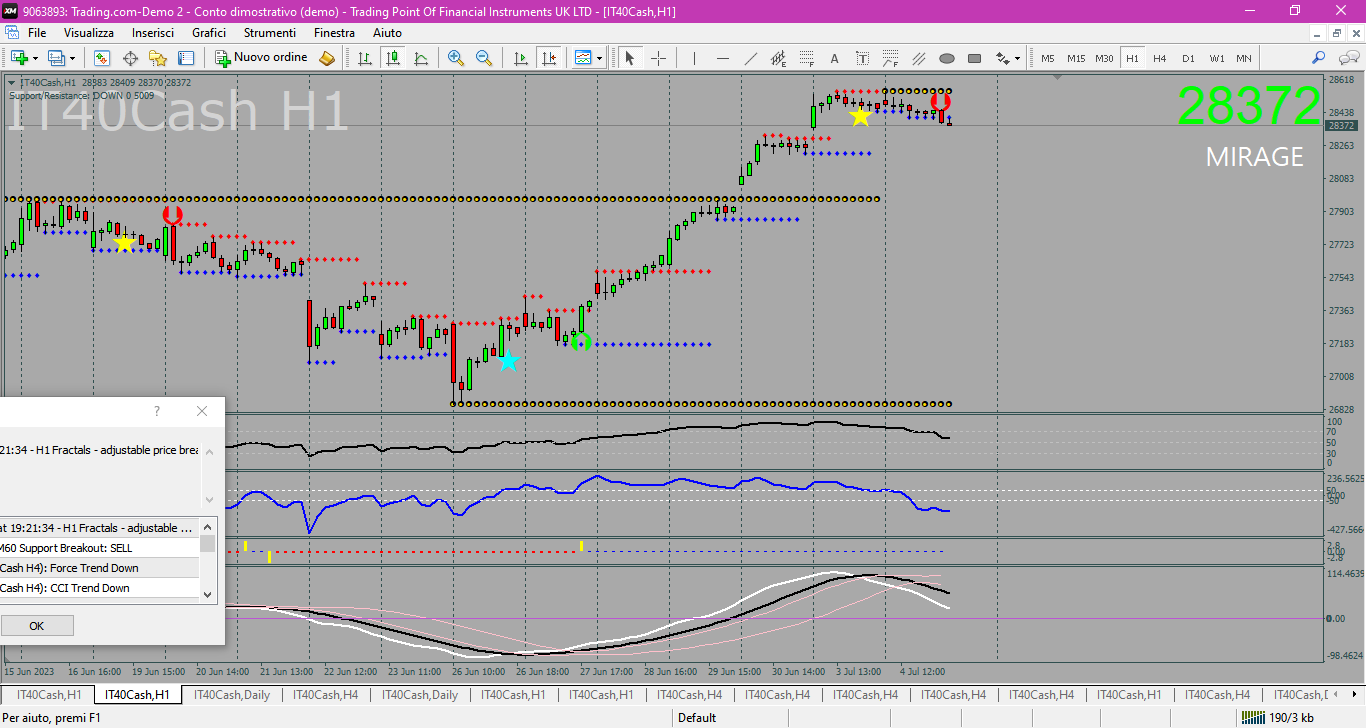Select the horizontal line drawing tool
The width and height of the screenshot is (1366, 728).
click(722, 58)
